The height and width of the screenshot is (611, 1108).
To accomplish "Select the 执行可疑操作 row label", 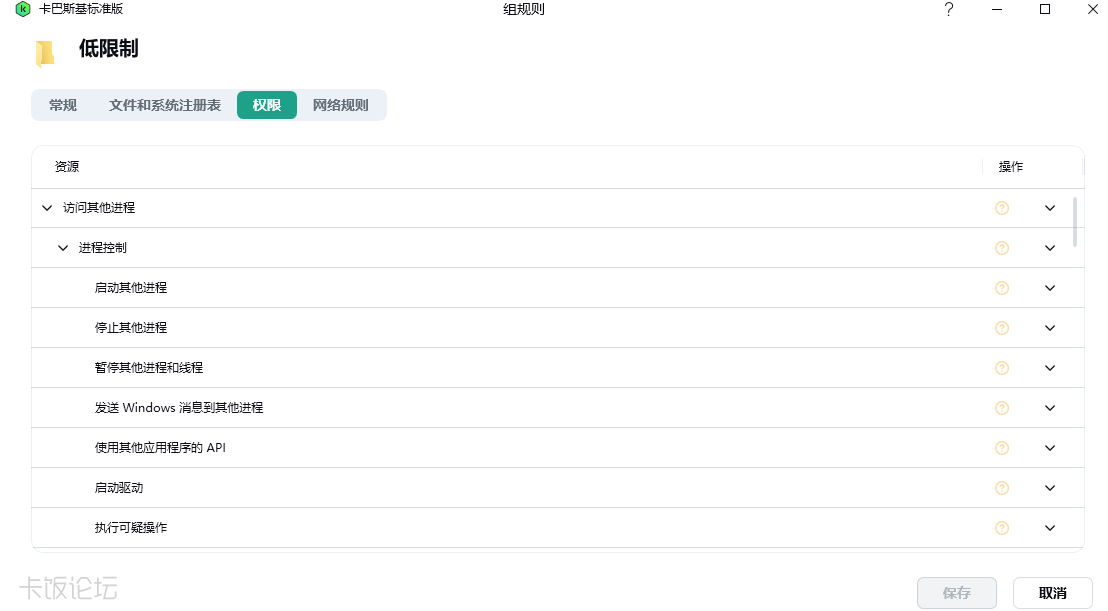I will (x=131, y=528).
